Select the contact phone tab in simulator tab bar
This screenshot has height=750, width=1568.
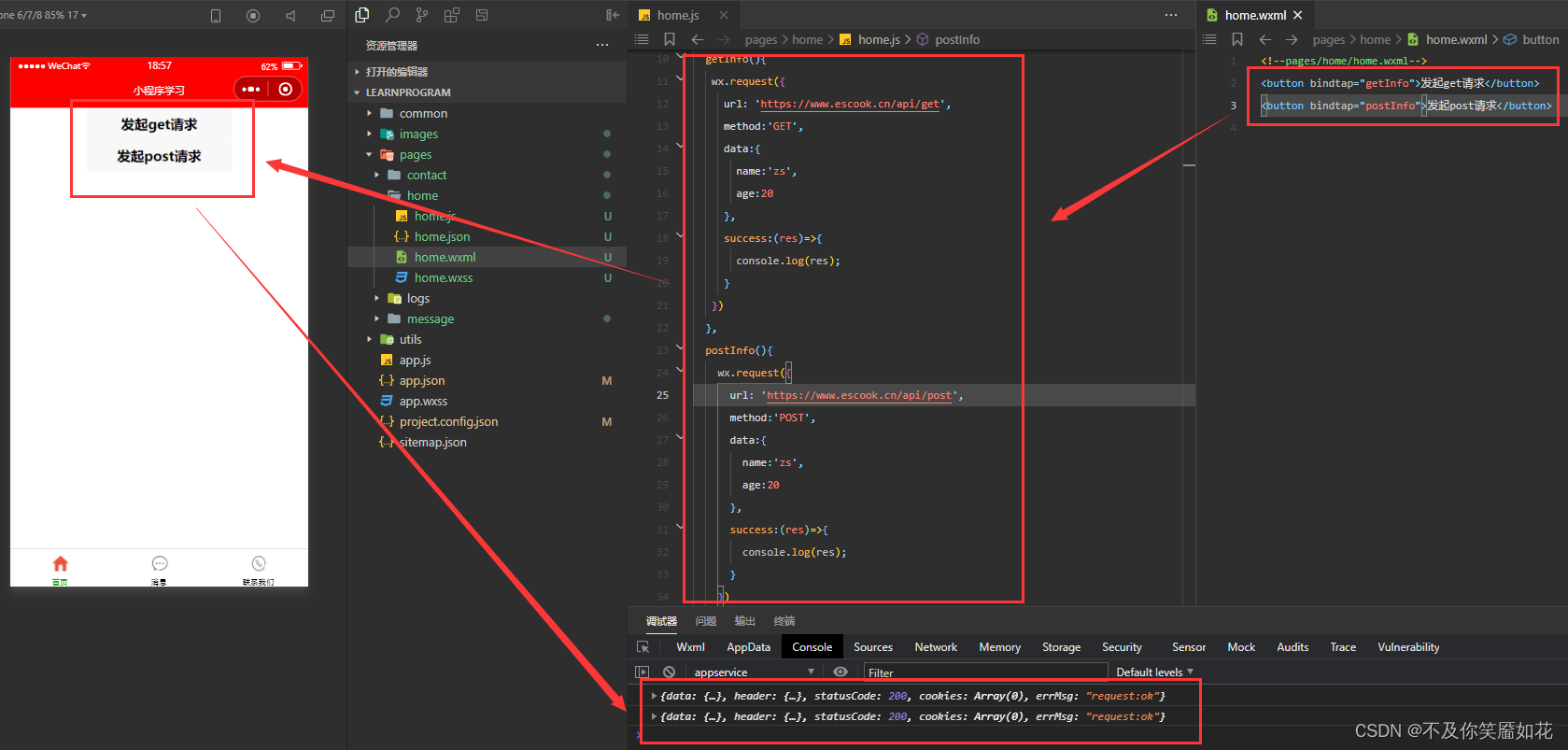(x=259, y=569)
